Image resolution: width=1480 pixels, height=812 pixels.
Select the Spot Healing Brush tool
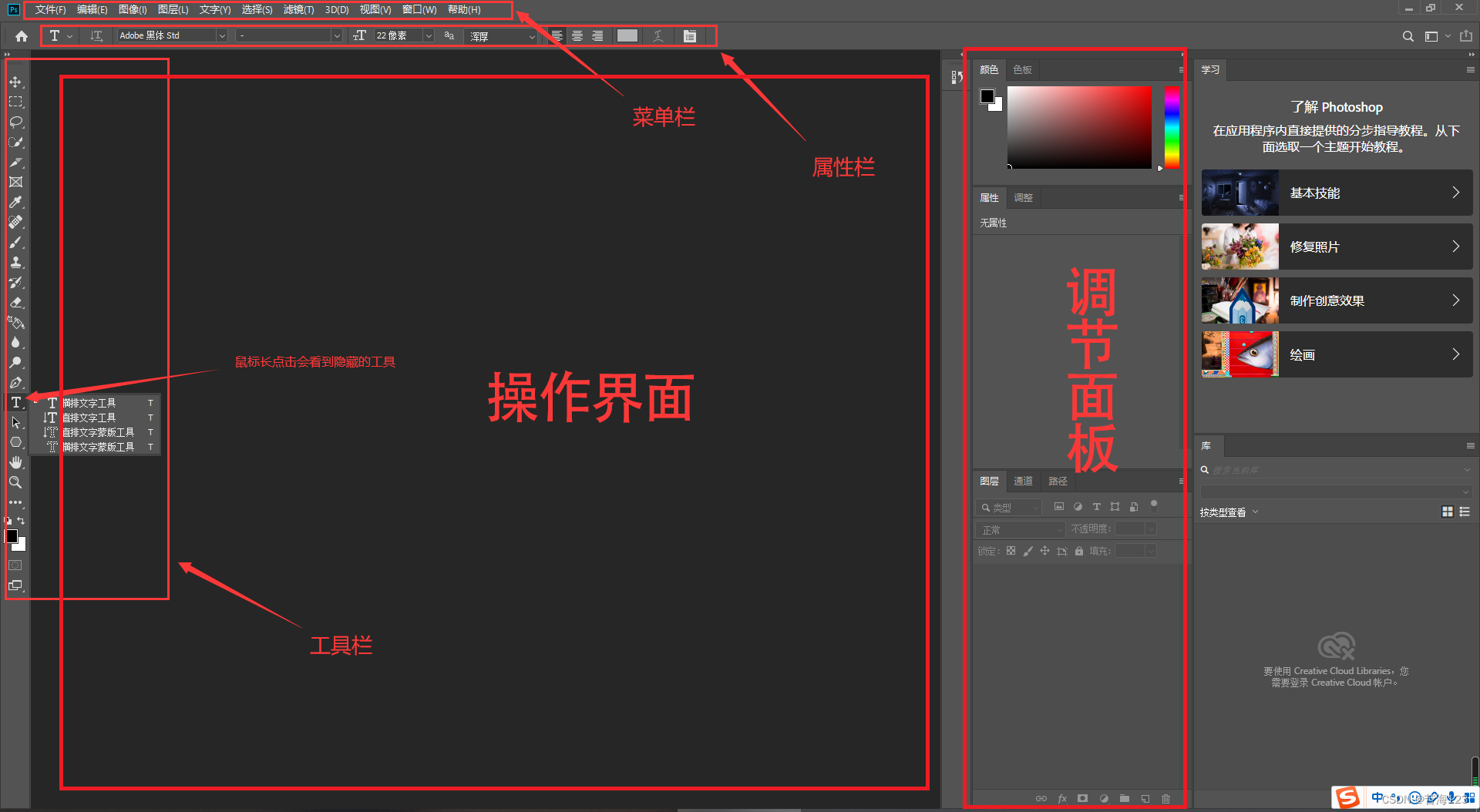click(15, 222)
